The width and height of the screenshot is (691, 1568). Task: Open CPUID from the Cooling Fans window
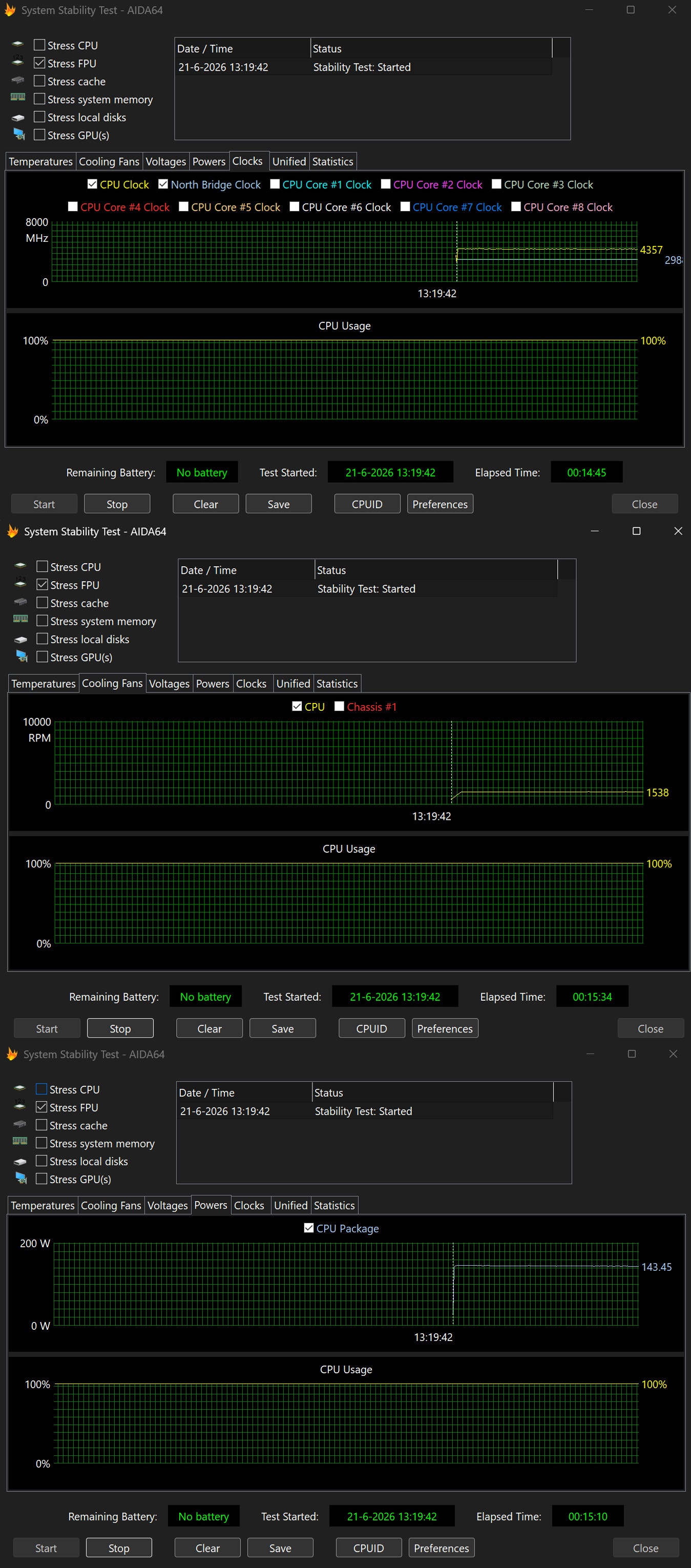tap(372, 1029)
